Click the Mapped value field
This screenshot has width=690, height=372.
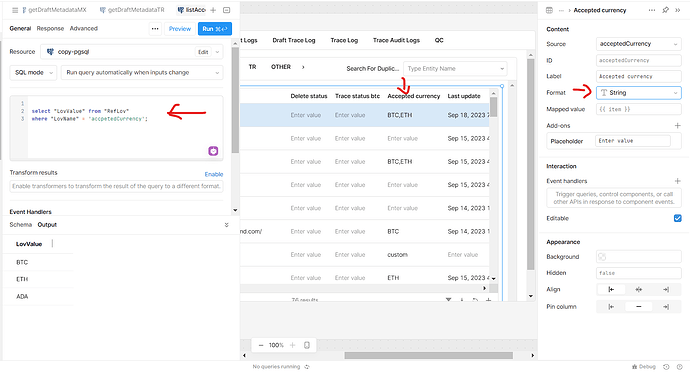click(x=639, y=109)
